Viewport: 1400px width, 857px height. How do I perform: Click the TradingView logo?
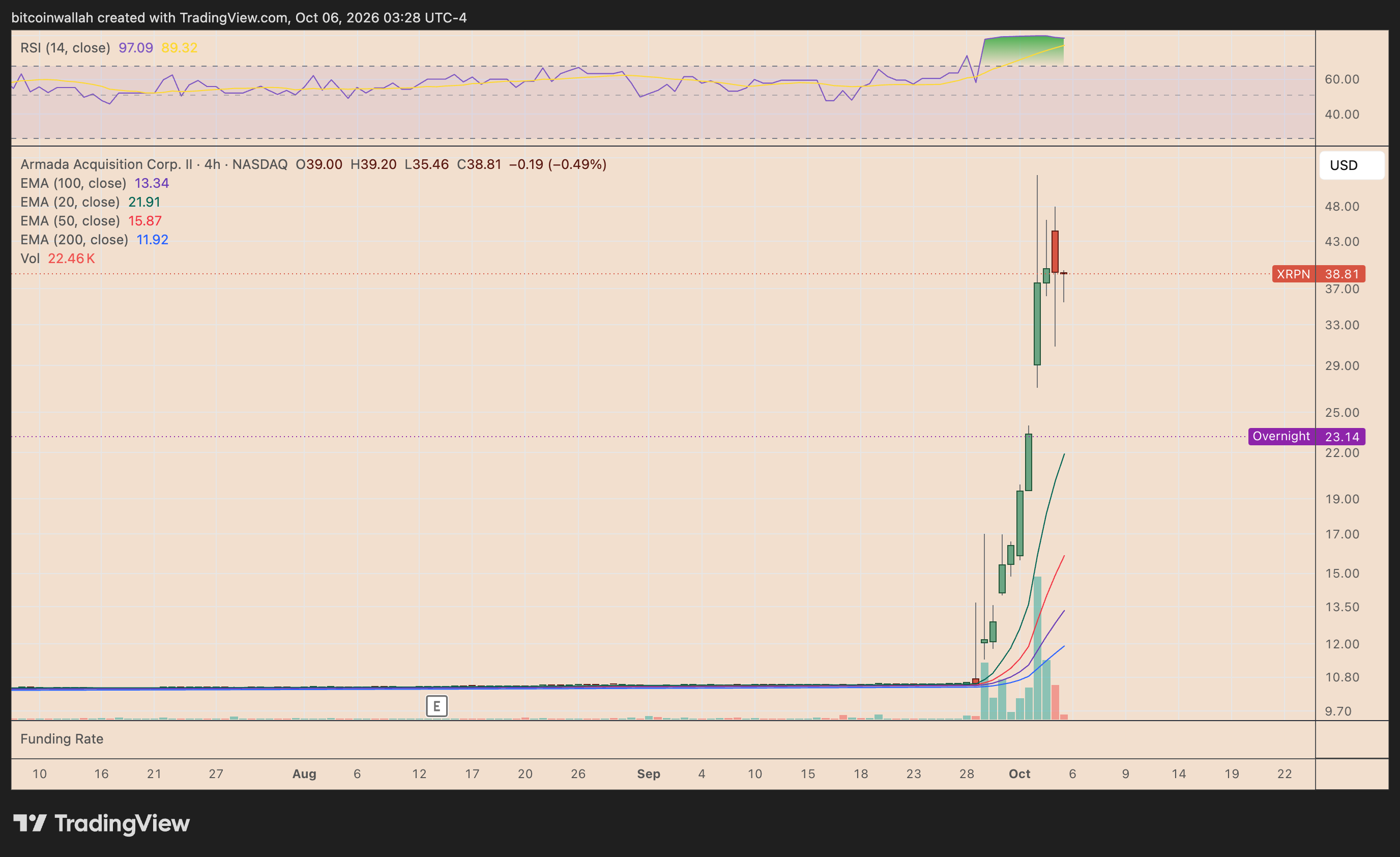pyautogui.click(x=101, y=823)
